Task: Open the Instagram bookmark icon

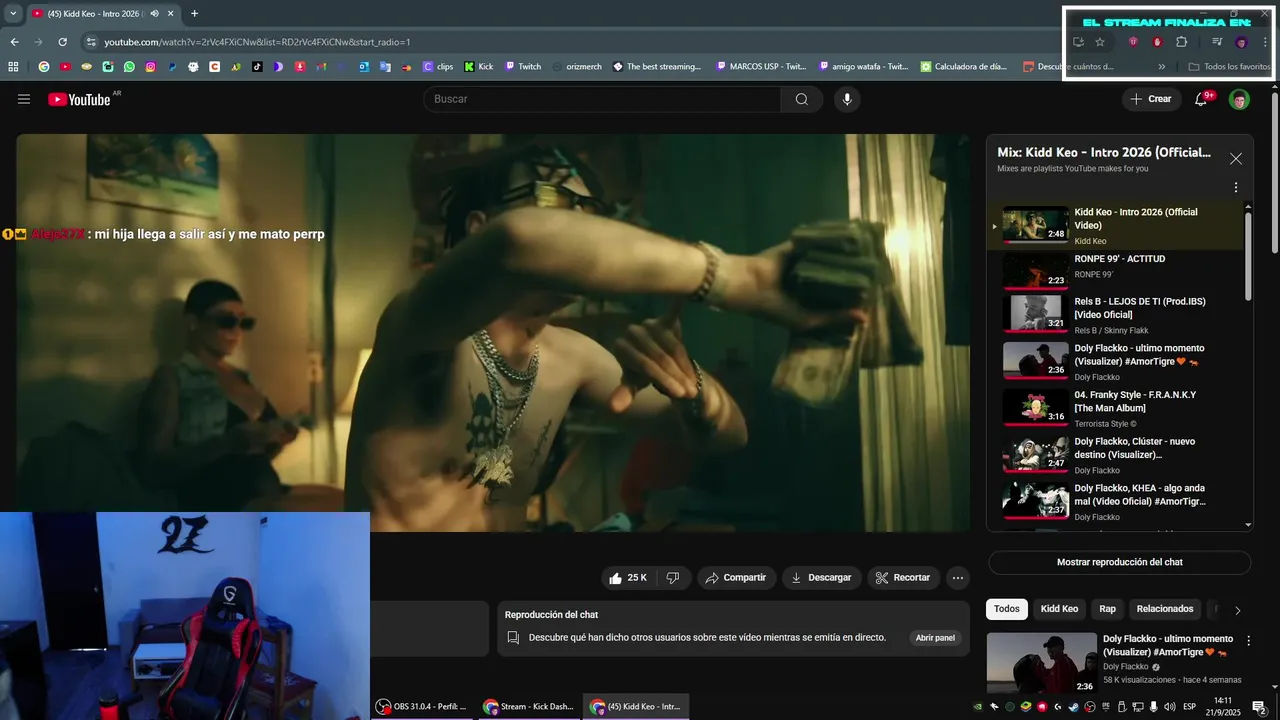Action: 150,67
